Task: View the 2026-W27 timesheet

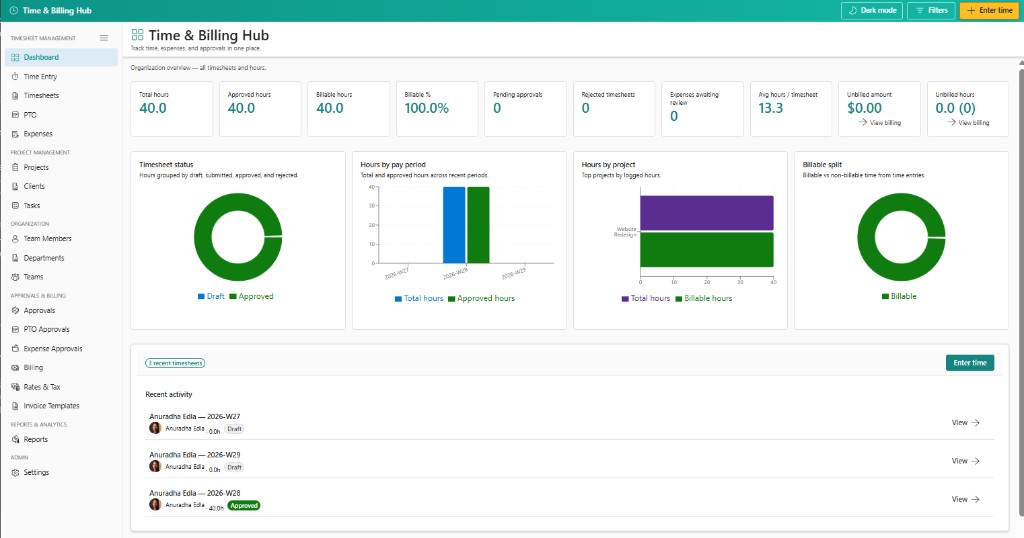Action: 965,422
